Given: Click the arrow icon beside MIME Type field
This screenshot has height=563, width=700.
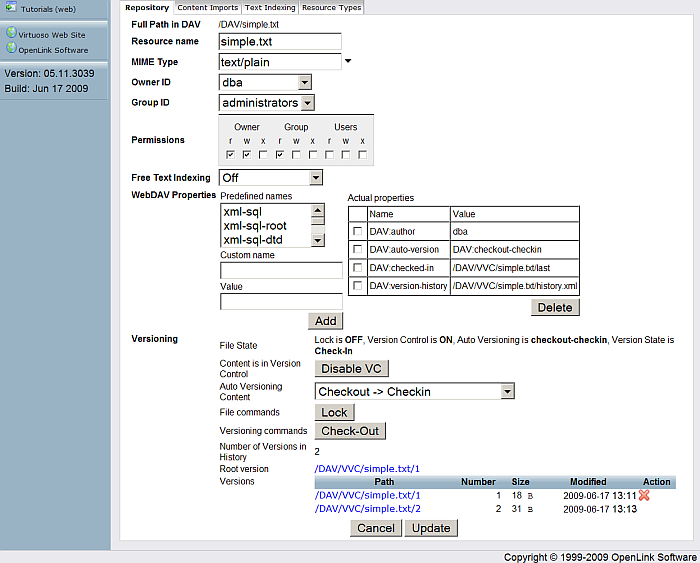Looking at the screenshot, I should [348, 62].
